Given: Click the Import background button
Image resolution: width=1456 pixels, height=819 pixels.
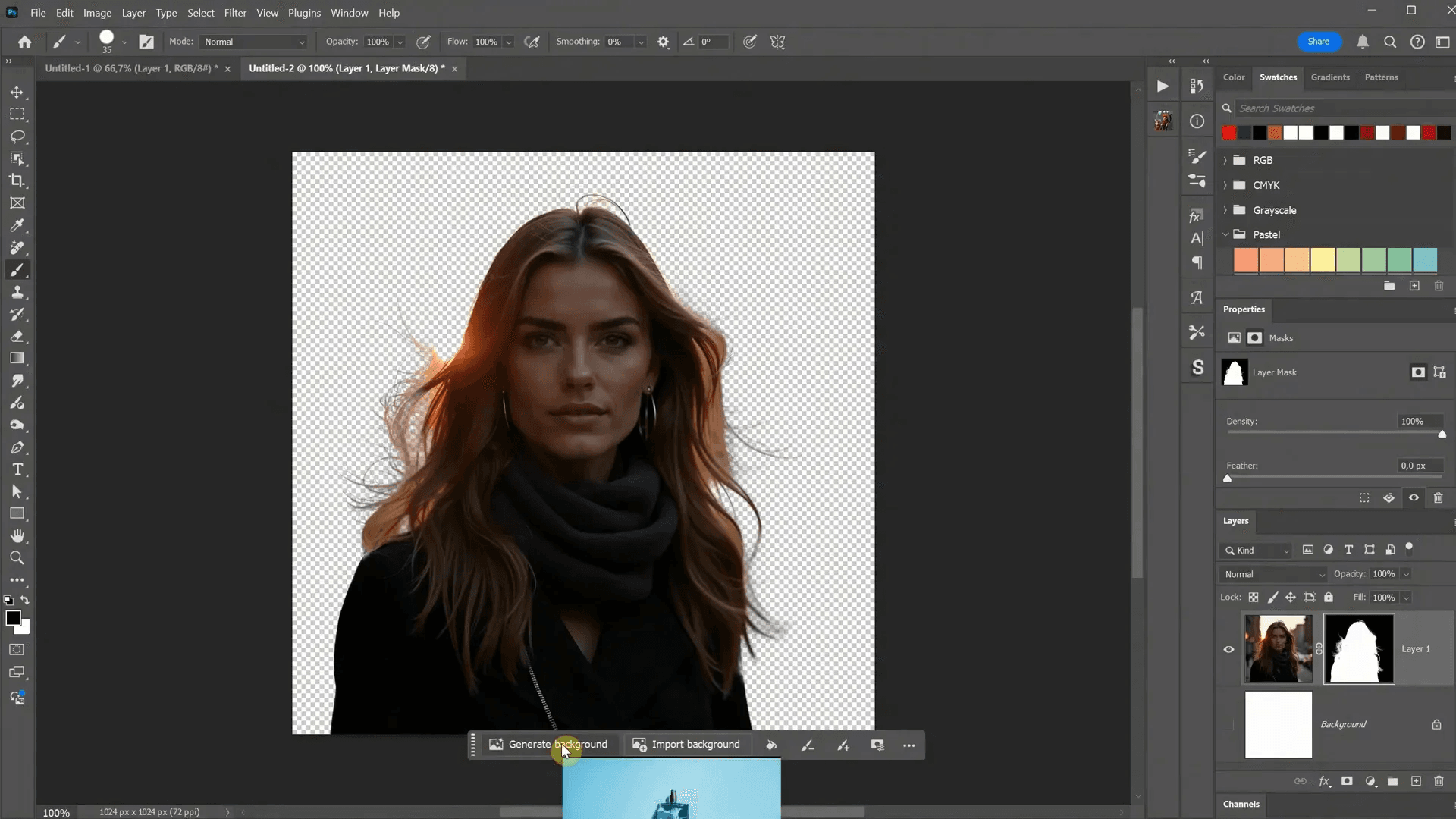Looking at the screenshot, I should point(686,745).
